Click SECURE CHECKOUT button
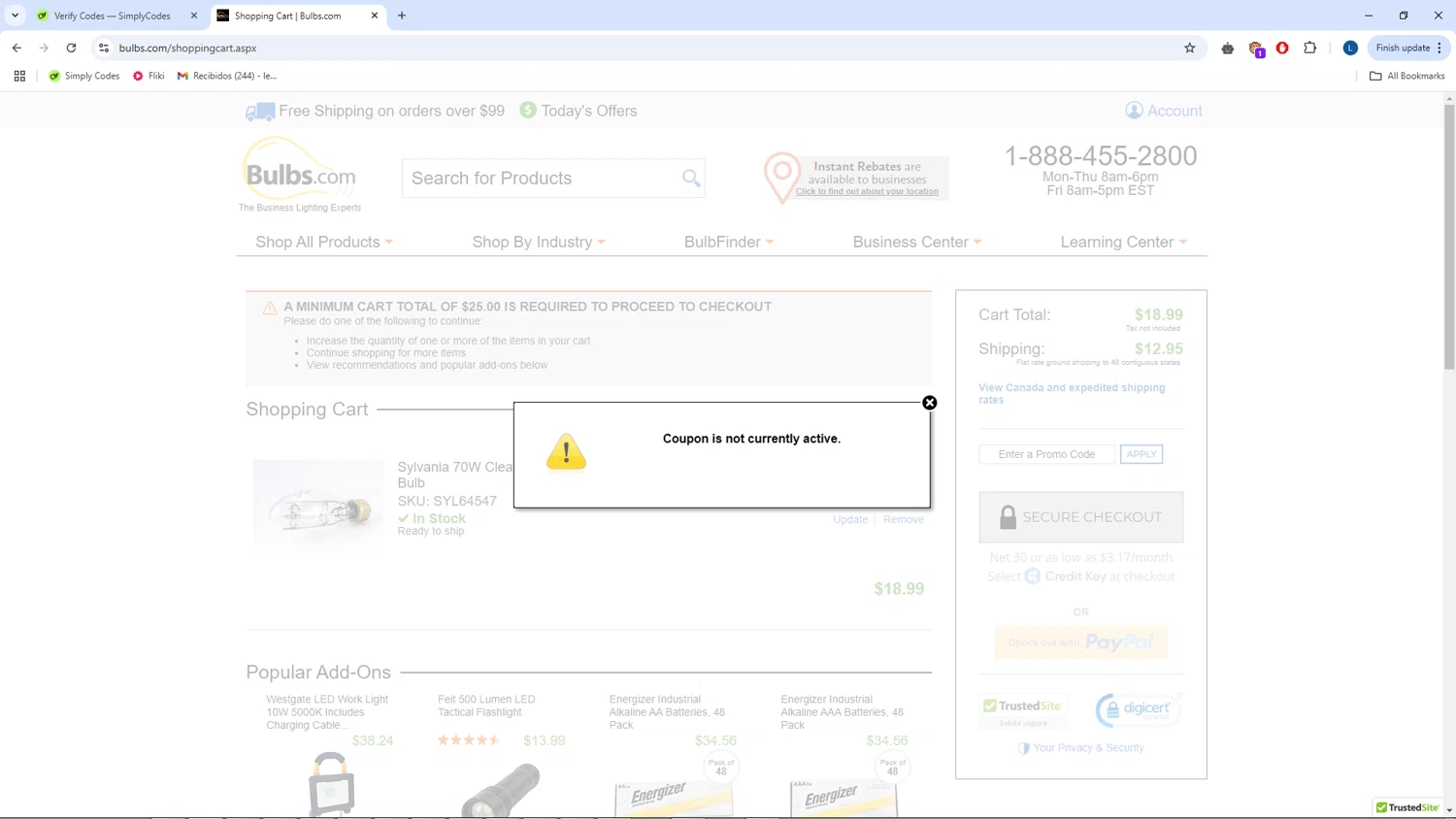The height and width of the screenshot is (819, 1456). (x=1081, y=517)
